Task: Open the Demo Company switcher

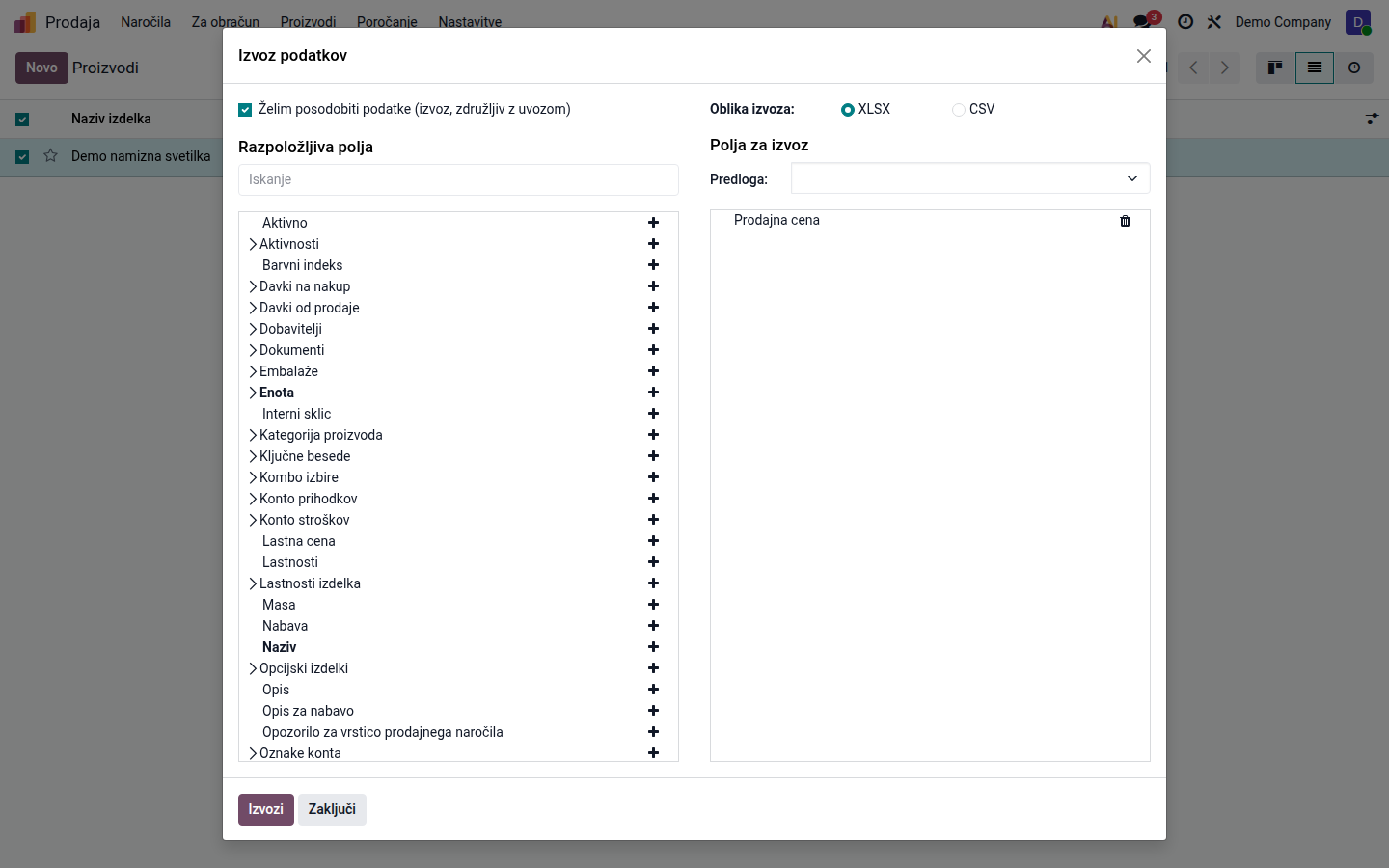Action: coord(1283,21)
